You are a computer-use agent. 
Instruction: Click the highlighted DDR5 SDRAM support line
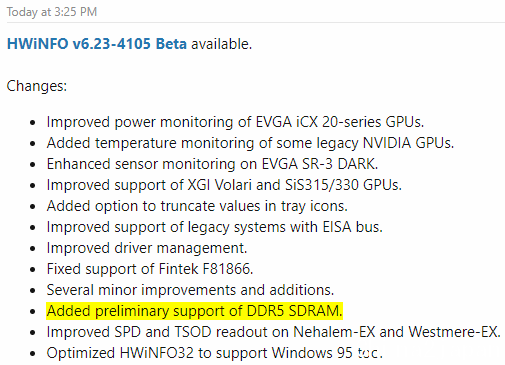194,311
